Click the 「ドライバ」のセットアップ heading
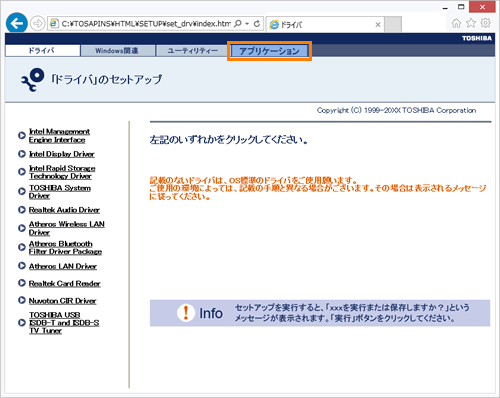 (106, 80)
